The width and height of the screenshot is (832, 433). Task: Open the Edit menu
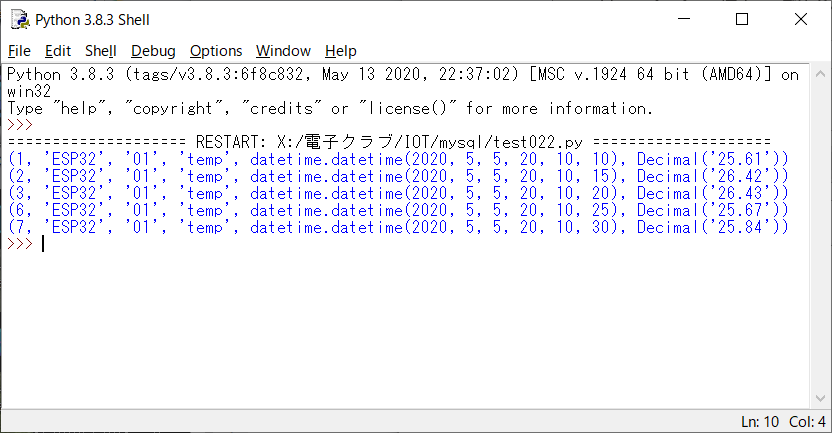[58, 51]
